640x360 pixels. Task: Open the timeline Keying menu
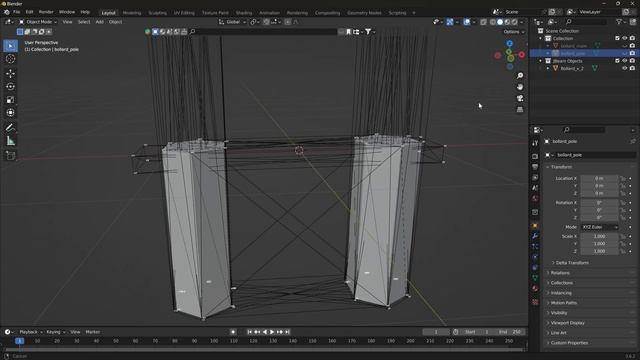click(x=56, y=332)
